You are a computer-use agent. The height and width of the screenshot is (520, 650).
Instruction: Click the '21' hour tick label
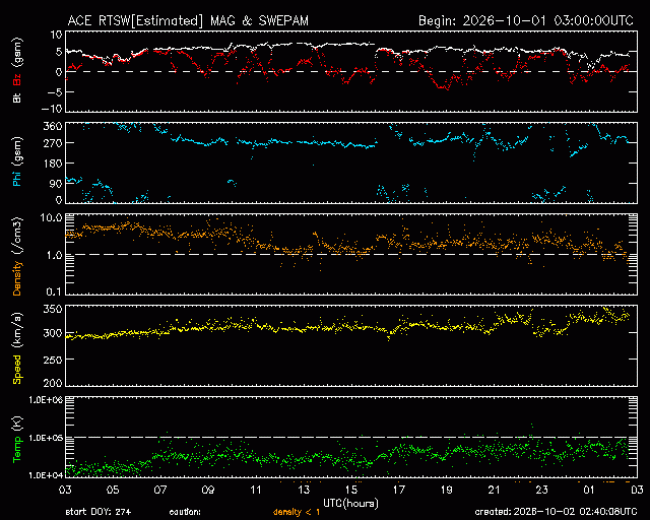494,490
